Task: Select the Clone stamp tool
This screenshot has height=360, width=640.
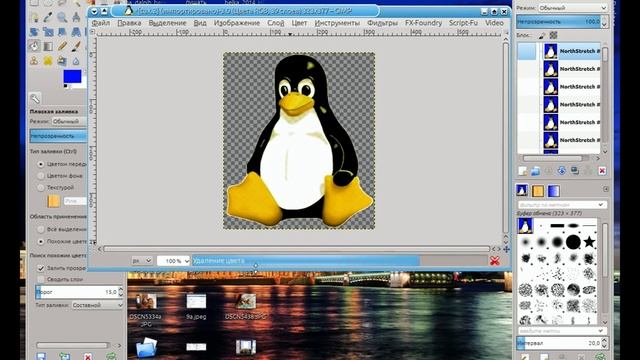Action: pos(34,61)
